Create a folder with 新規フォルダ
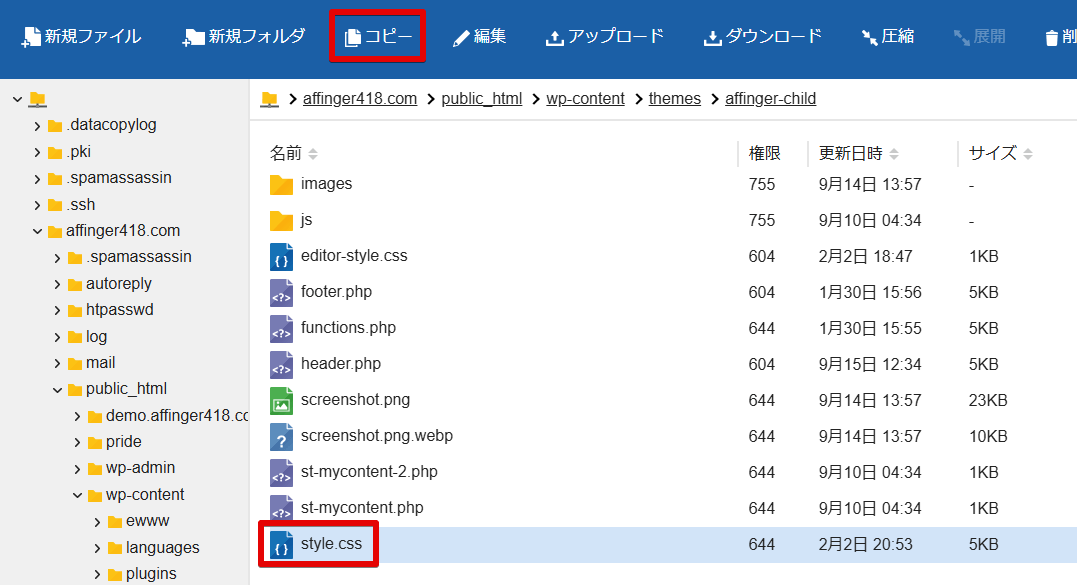The width and height of the screenshot is (1077, 585). point(244,36)
